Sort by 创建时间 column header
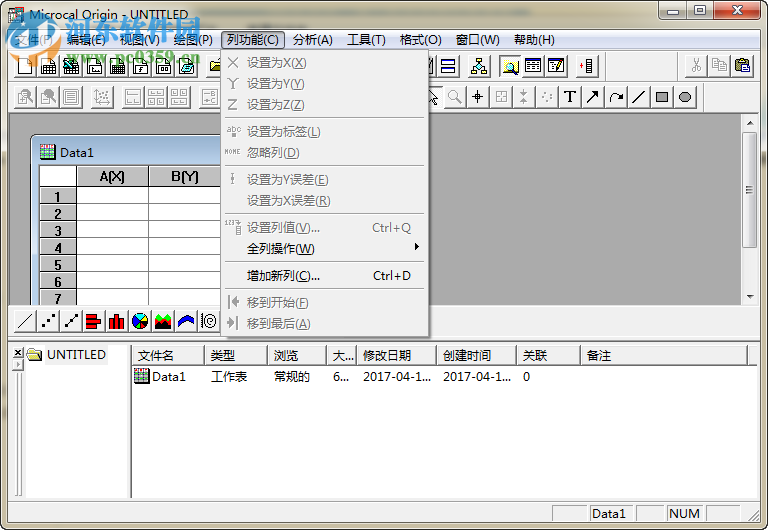The image size is (768, 530). coord(477,355)
